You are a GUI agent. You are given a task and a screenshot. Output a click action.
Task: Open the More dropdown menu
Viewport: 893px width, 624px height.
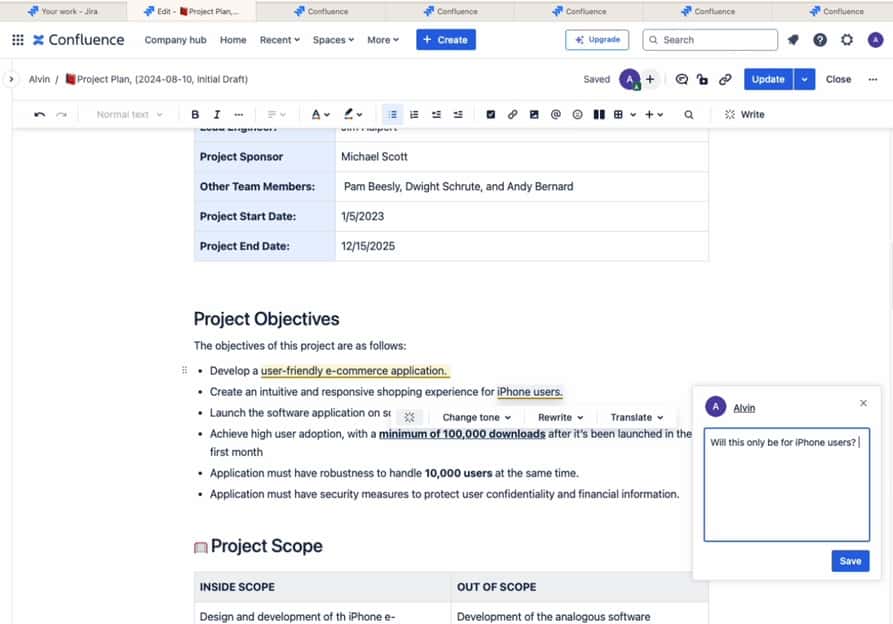(383, 40)
